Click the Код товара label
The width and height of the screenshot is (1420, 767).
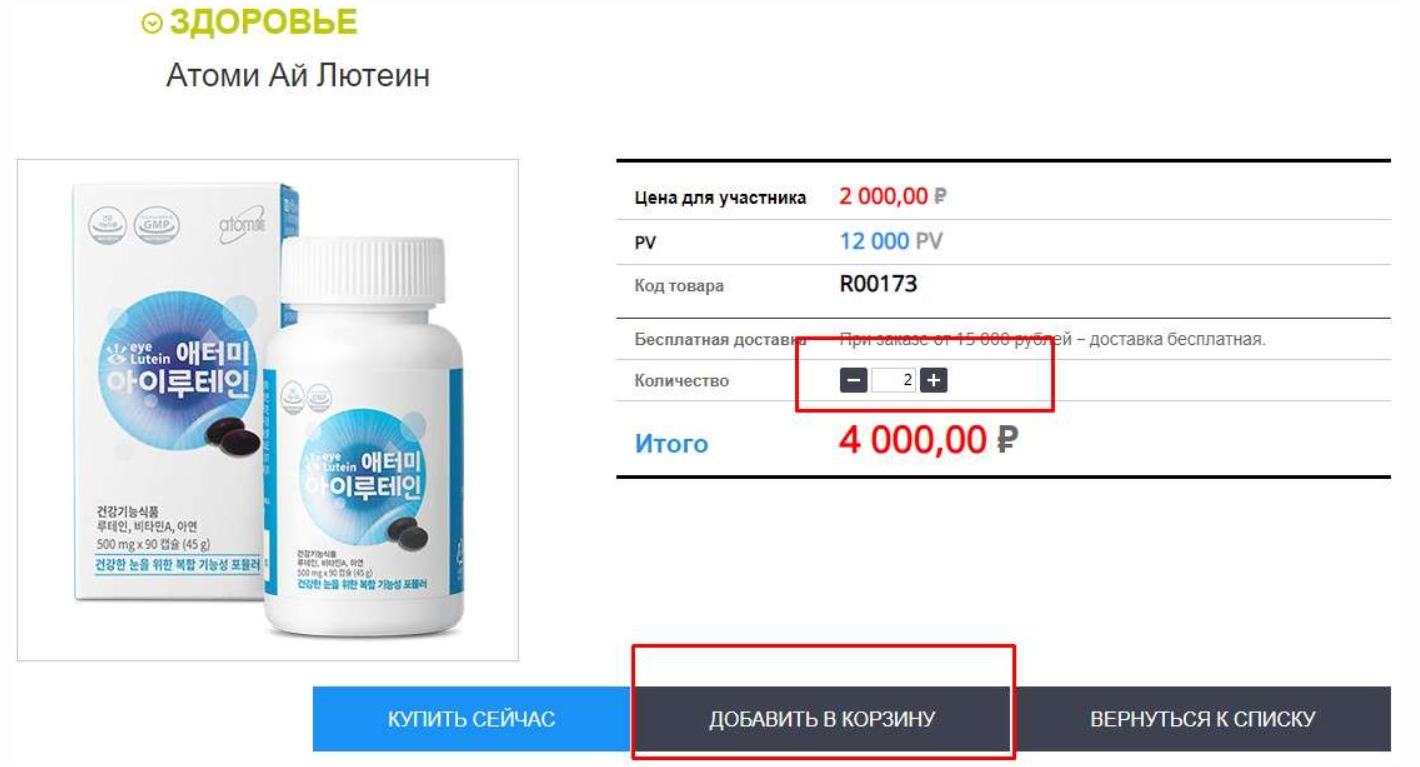pyautogui.click(x=679, y=286)
